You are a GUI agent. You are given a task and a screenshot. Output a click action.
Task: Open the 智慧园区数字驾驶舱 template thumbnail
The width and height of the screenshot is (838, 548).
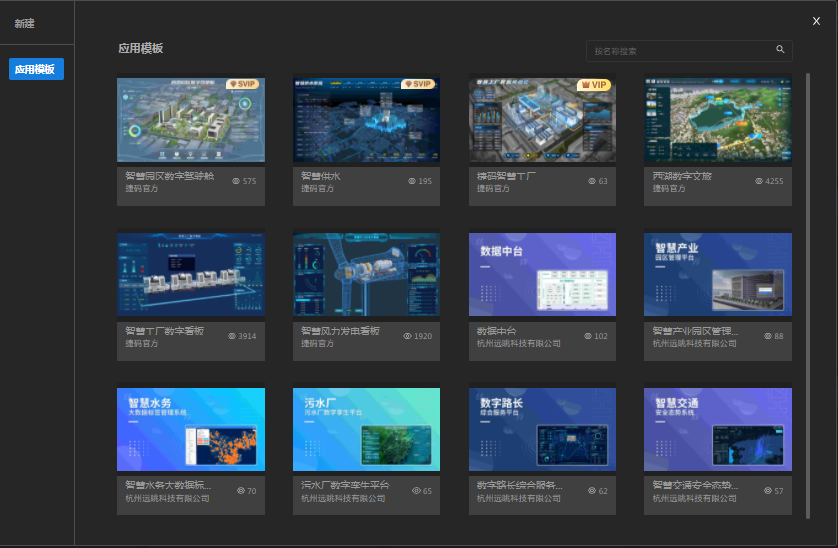[191, 120]
